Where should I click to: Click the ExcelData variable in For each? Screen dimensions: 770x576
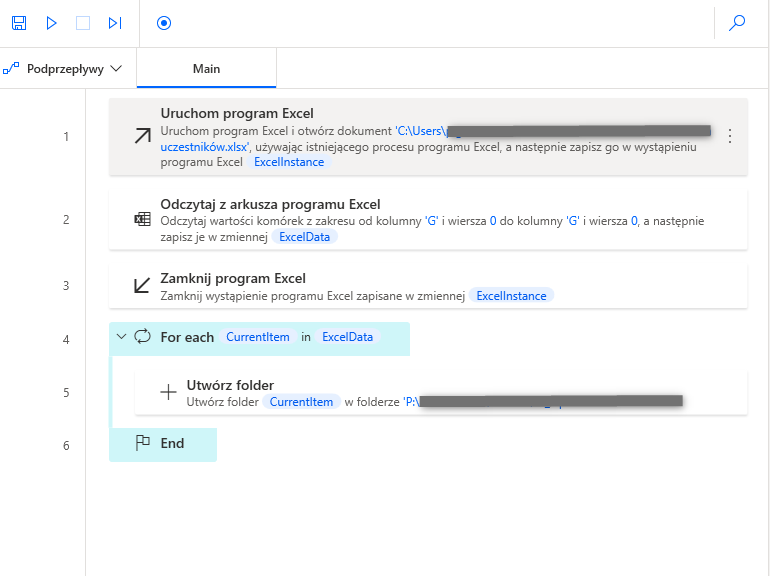click(347, 337)
